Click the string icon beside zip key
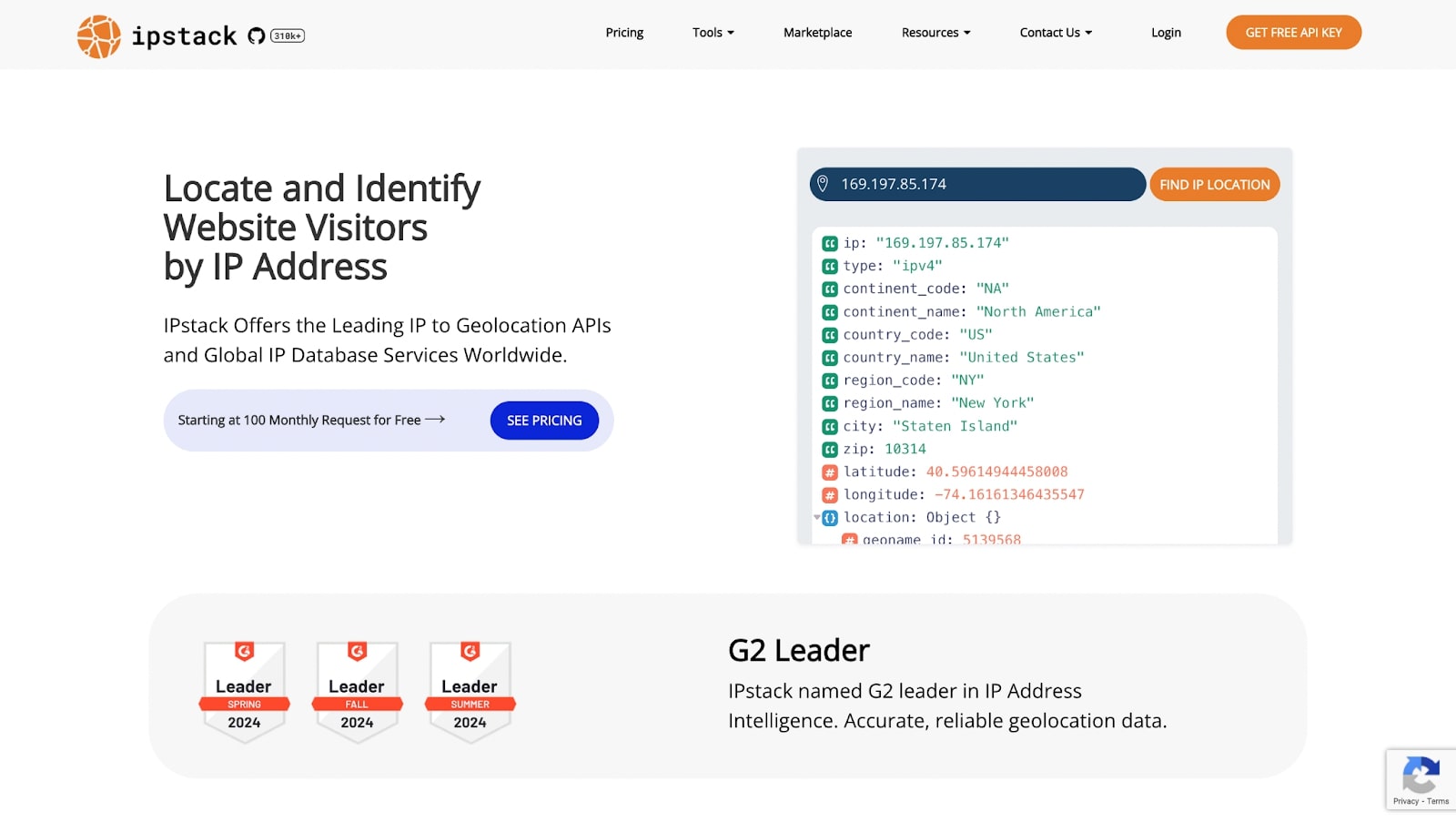 830,449
